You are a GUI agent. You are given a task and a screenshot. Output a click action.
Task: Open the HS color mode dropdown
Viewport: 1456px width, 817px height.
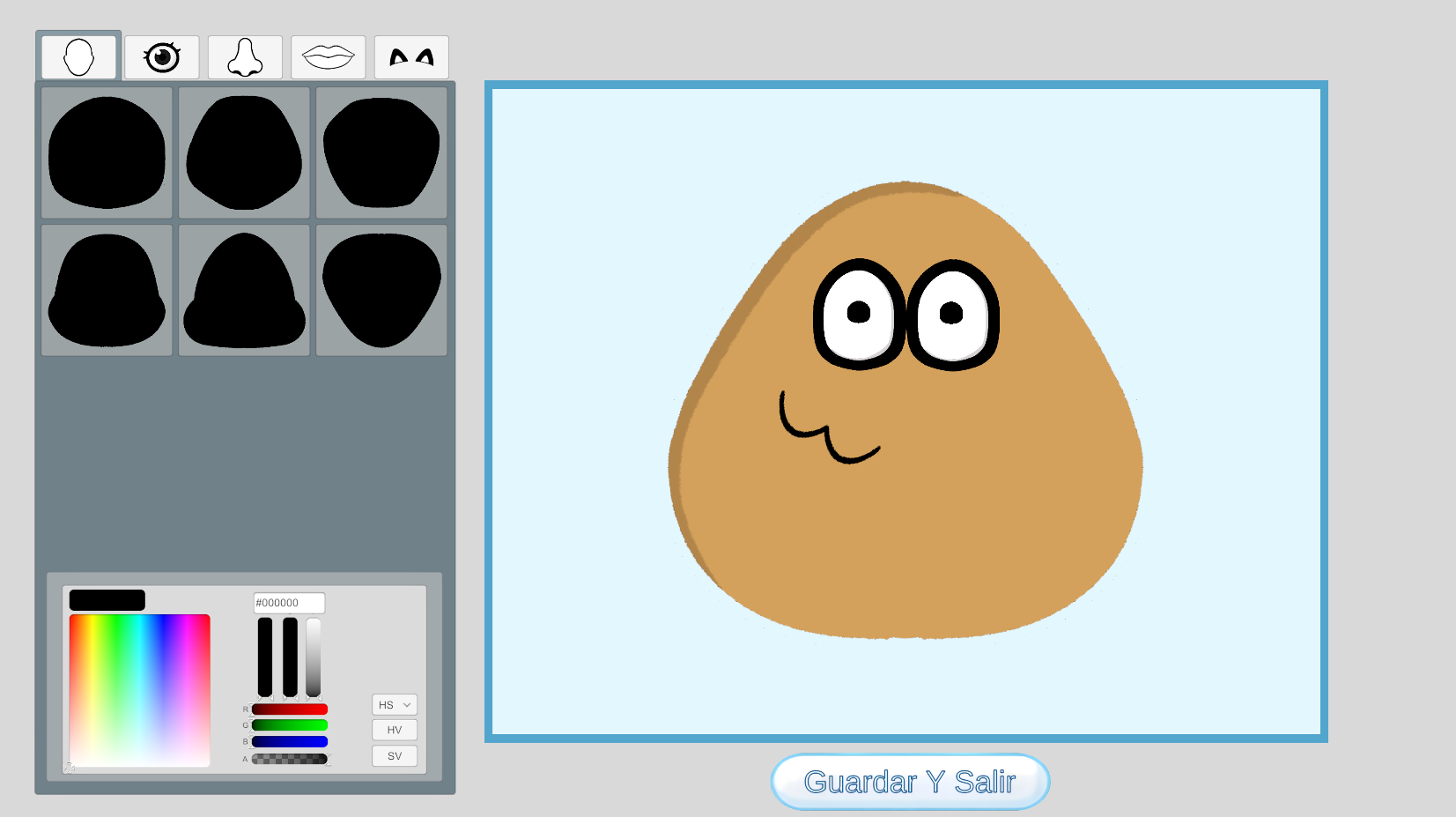tap(395, 705)
